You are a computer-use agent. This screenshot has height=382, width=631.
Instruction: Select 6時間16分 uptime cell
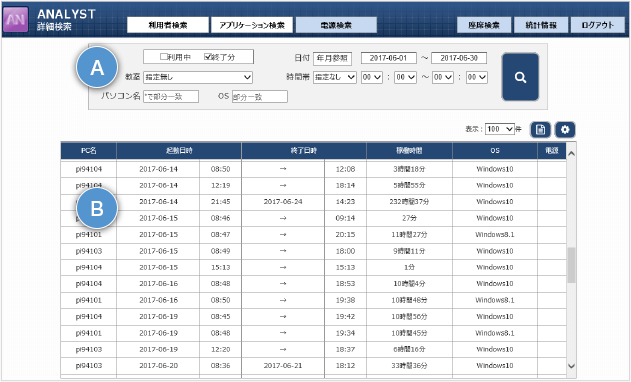tap(409, 349)
